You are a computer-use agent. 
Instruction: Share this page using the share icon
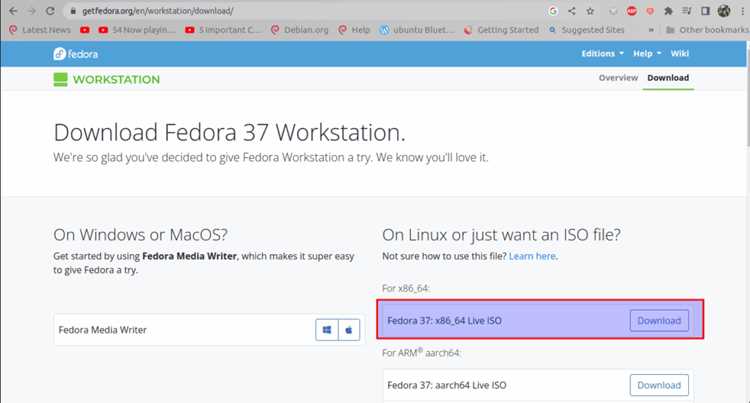click(572, 11)
